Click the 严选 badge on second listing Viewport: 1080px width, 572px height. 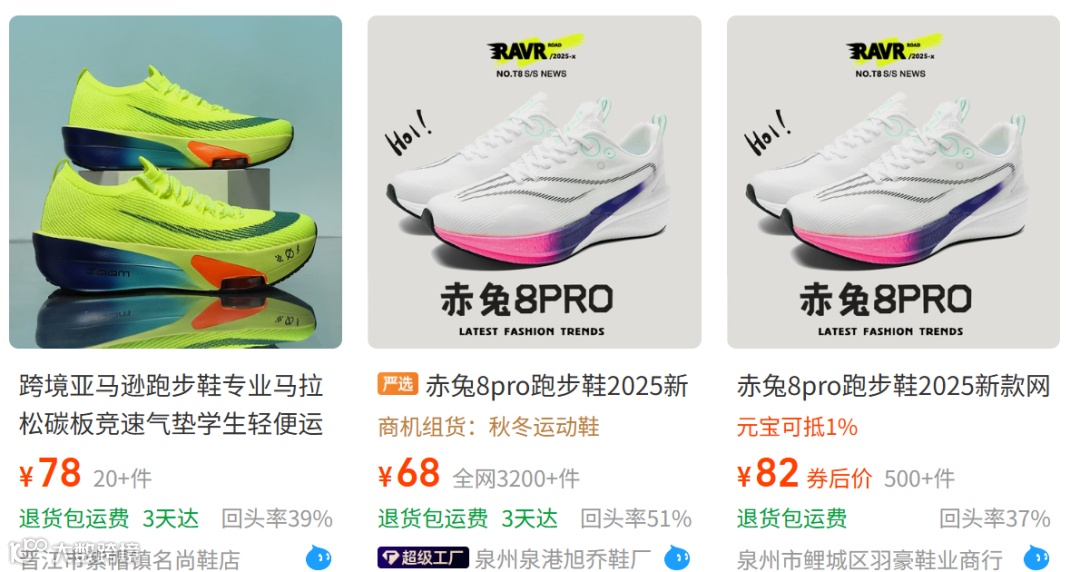397,384
